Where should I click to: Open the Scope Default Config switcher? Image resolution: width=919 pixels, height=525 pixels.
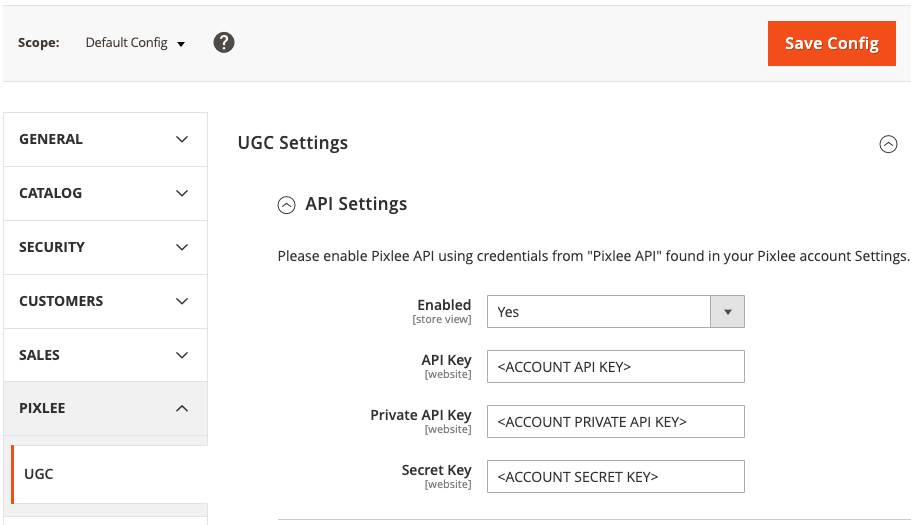tap(135, 43)
